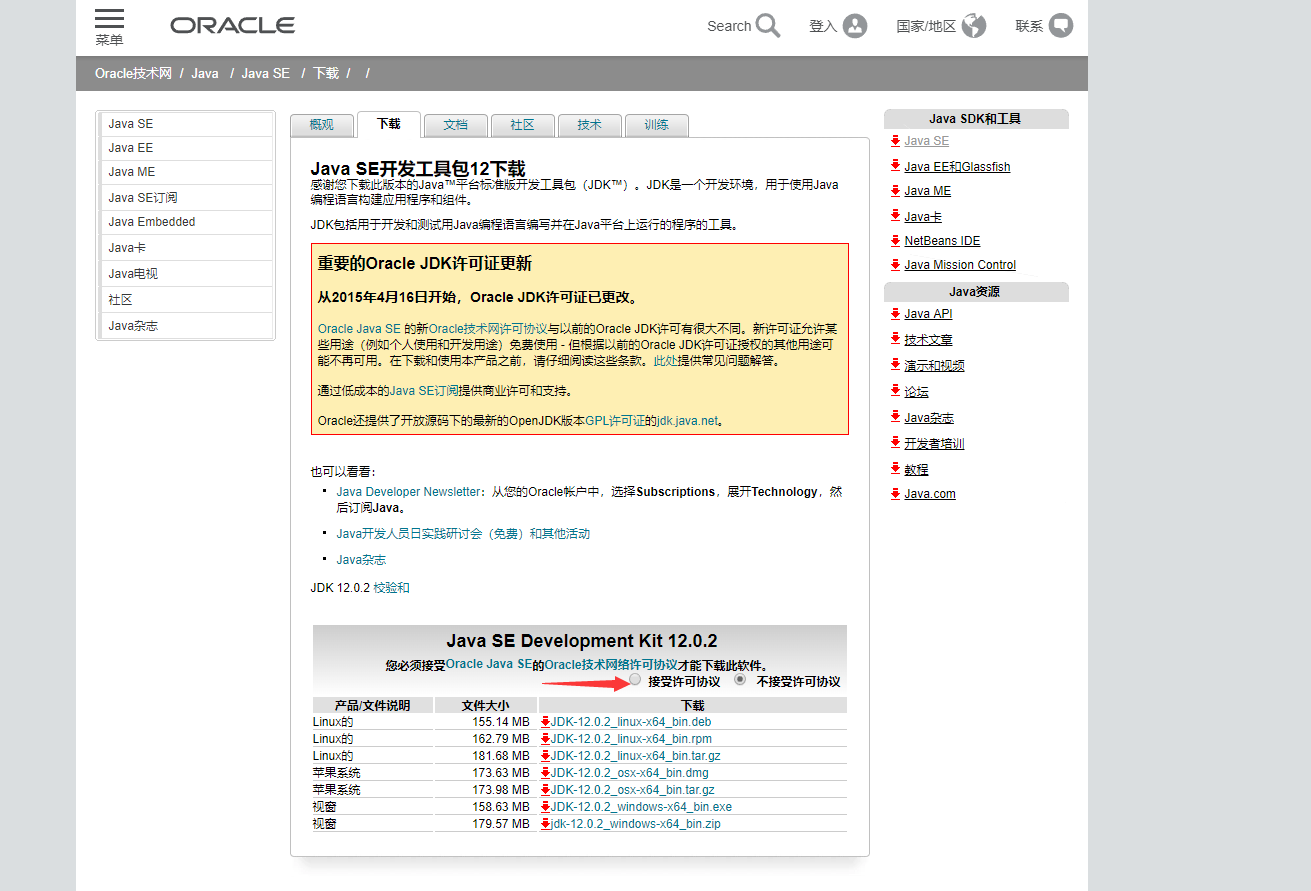Open the Search magnifier icon
This screenshot has width=1311, height=891.
point(768,26)
